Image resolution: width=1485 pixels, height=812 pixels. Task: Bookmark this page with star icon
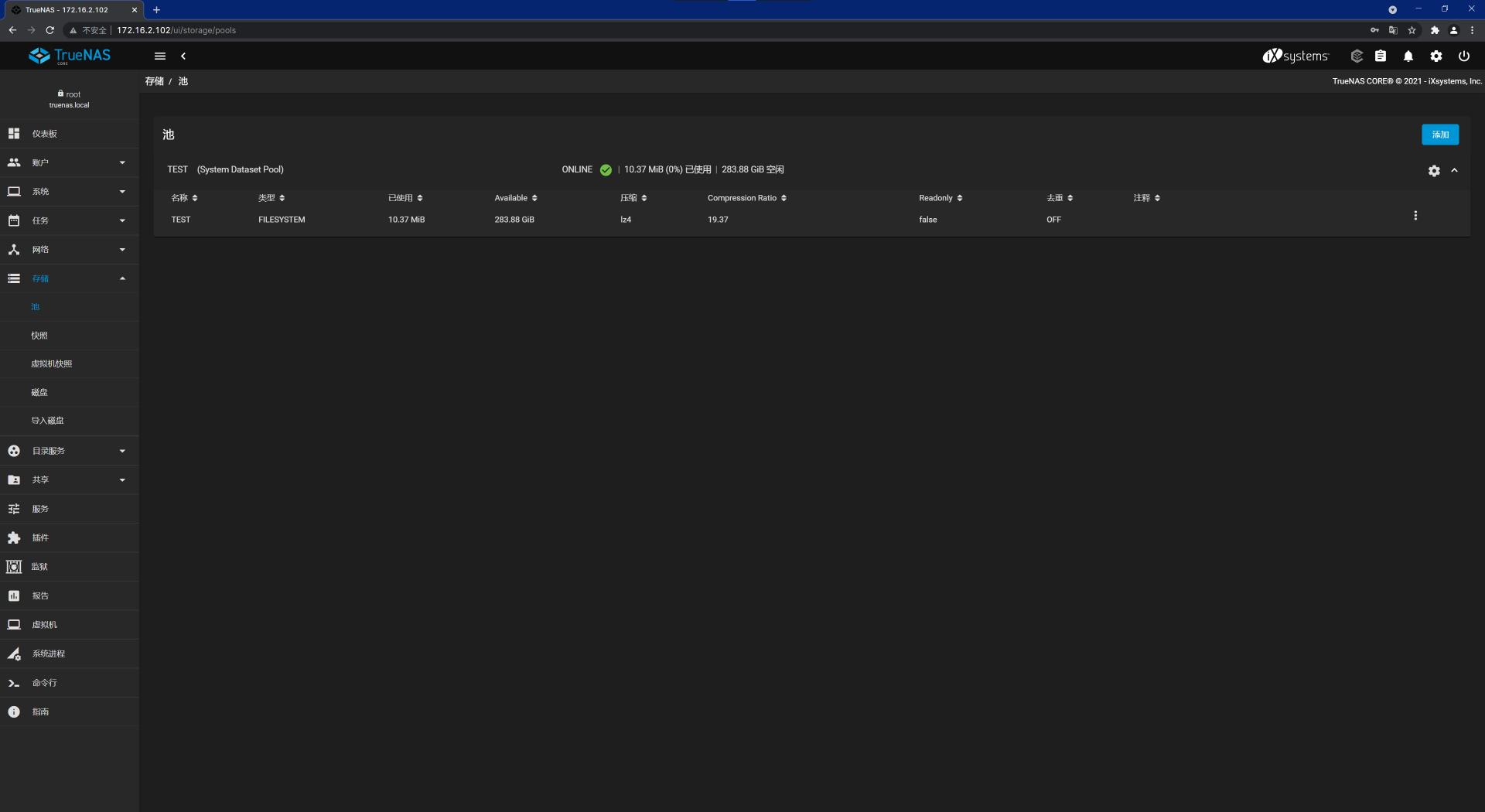pos(1412,30)
